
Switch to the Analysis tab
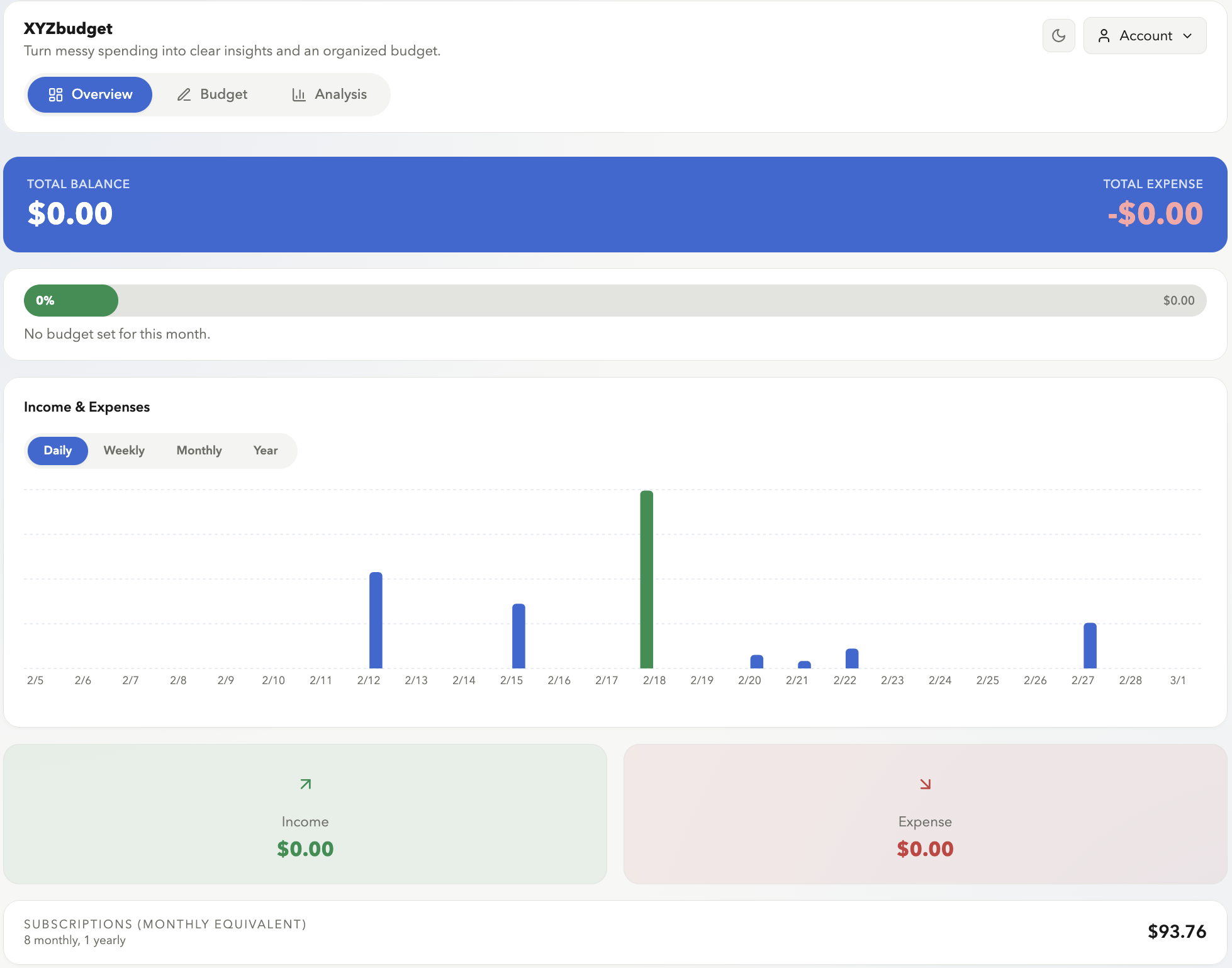pos(340,94)
